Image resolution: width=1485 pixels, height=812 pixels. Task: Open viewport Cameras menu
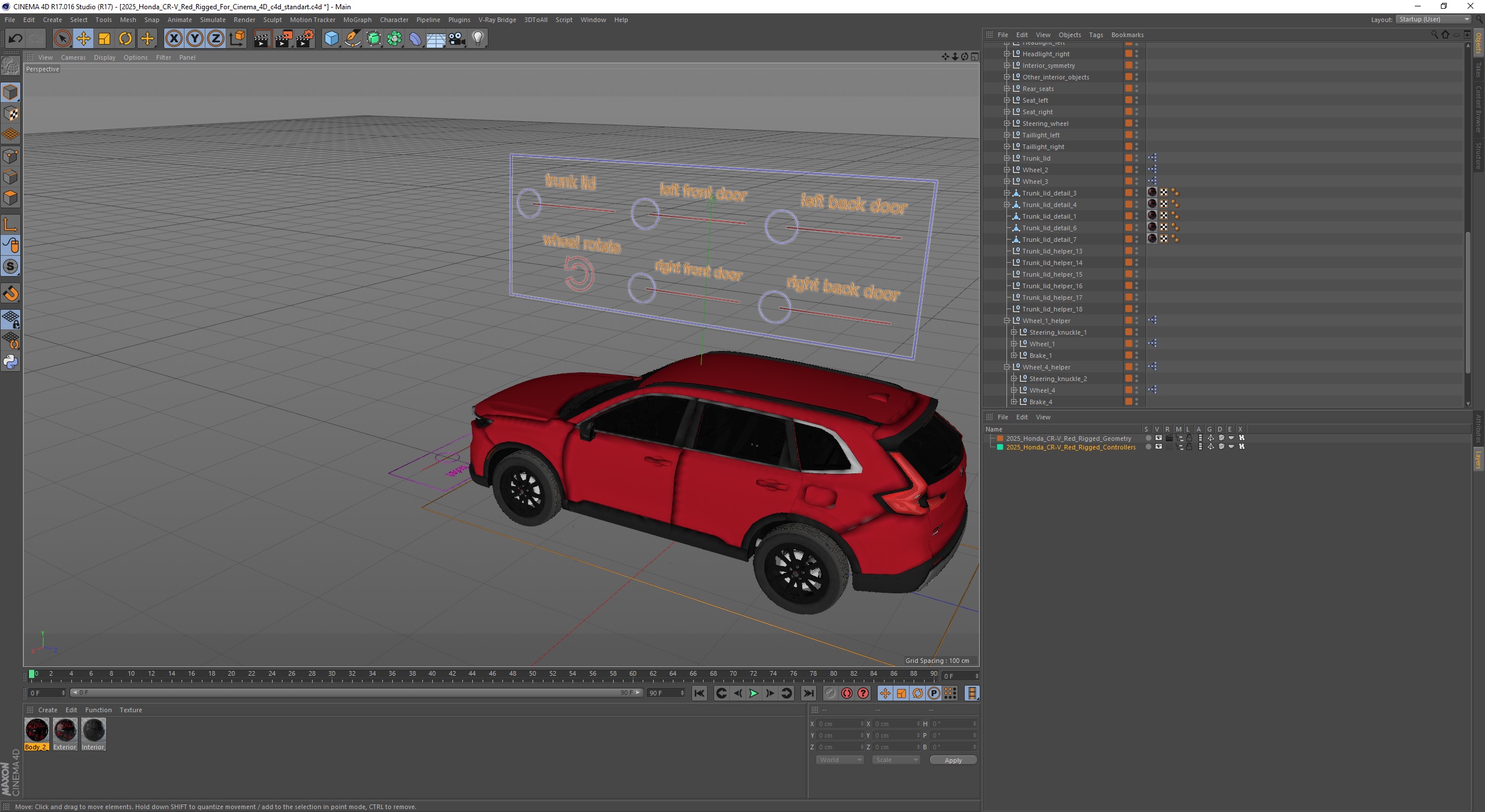click(x=73, y=57)
